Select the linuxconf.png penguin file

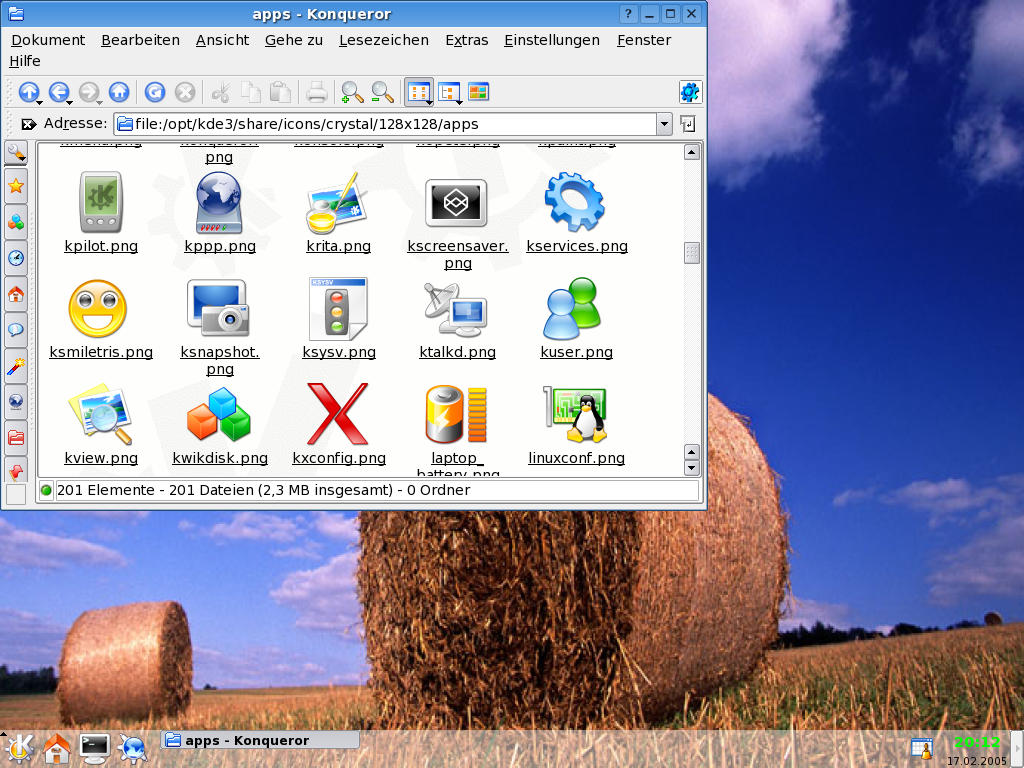pos(576,424)
